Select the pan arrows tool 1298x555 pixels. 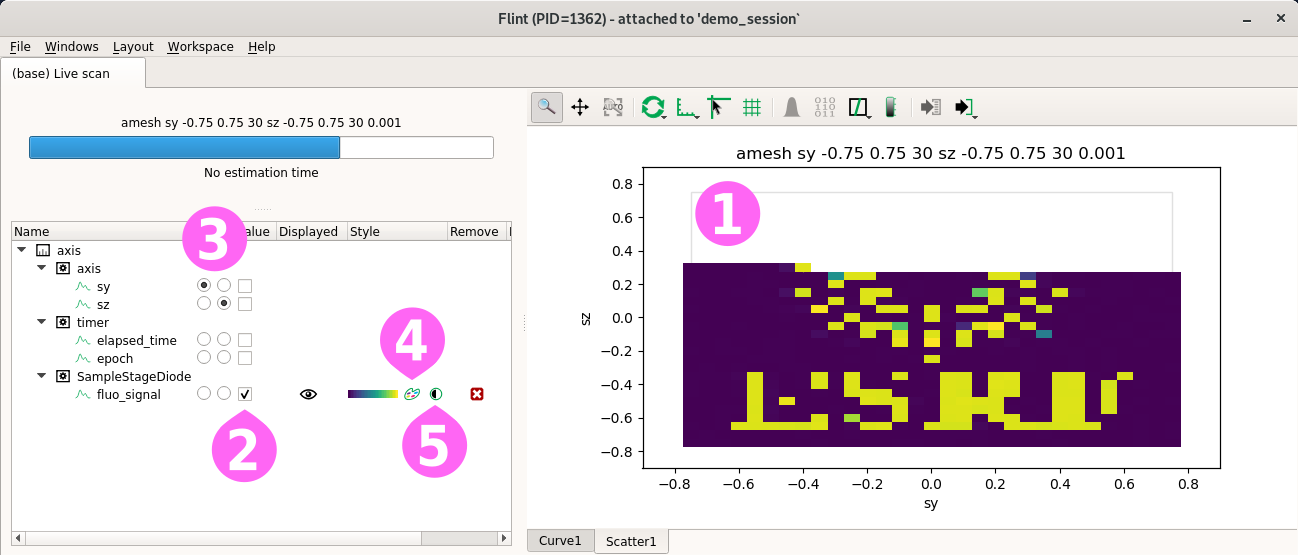pos(580,106)
